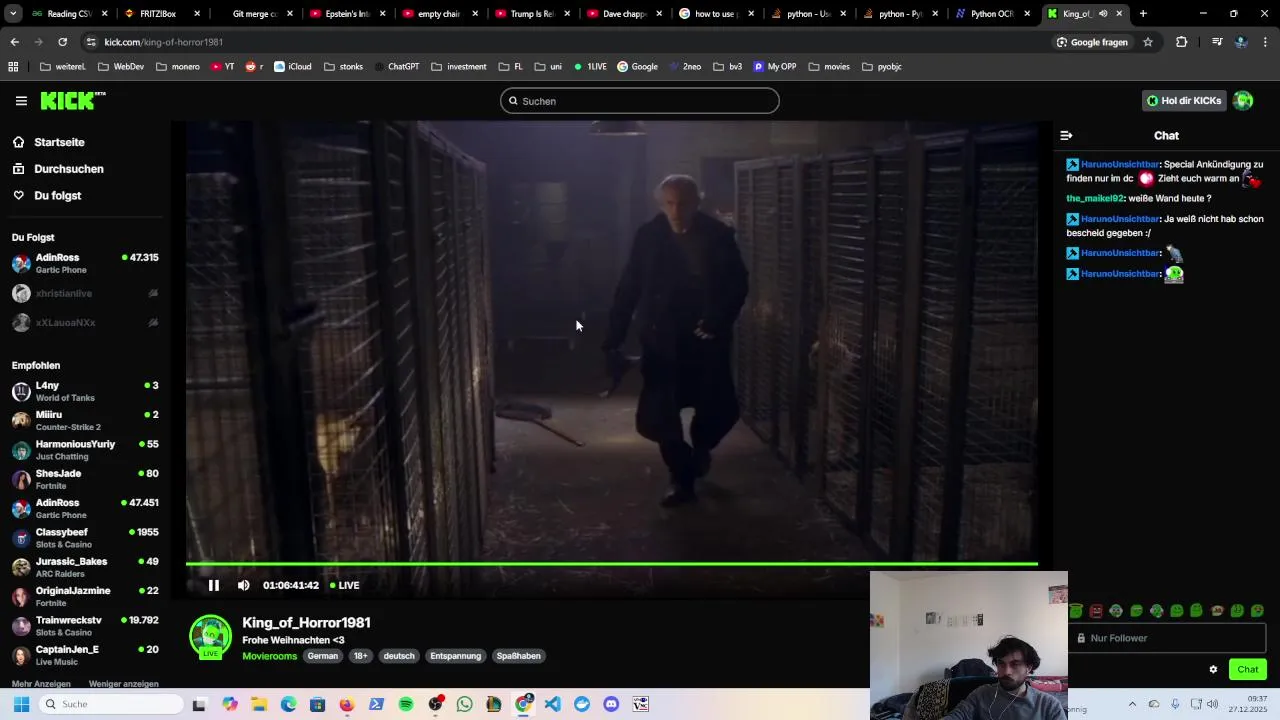Expand the movies bookmark folder
This screenshot has width=1280, height=720.
(x=829, y=67)
